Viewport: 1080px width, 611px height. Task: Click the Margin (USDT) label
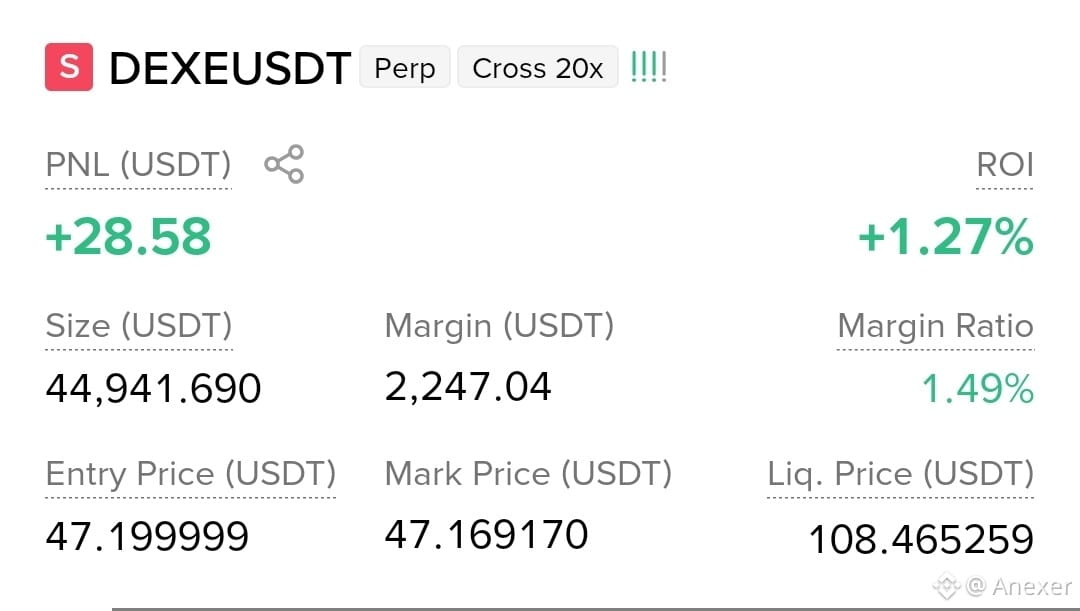(499, 326)
